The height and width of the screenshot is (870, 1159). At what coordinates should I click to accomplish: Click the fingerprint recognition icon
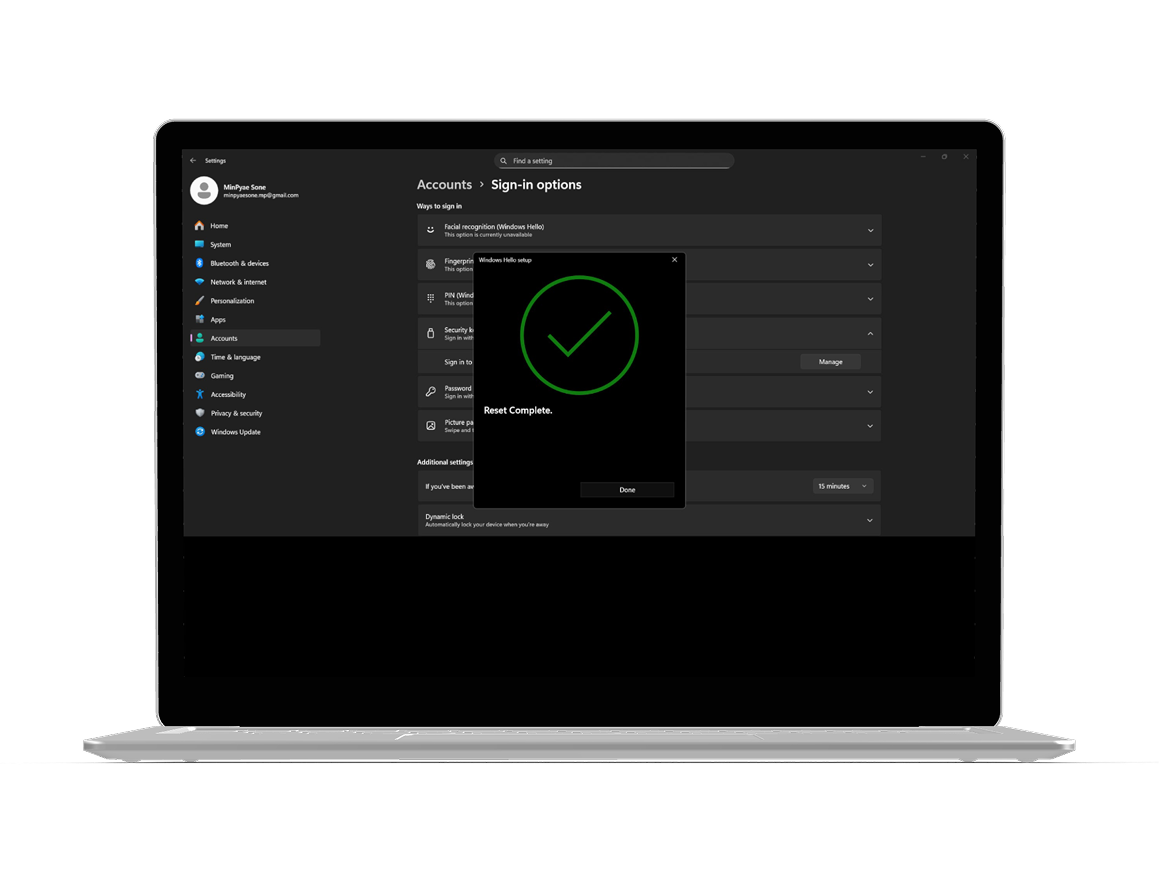coord(429,264)
